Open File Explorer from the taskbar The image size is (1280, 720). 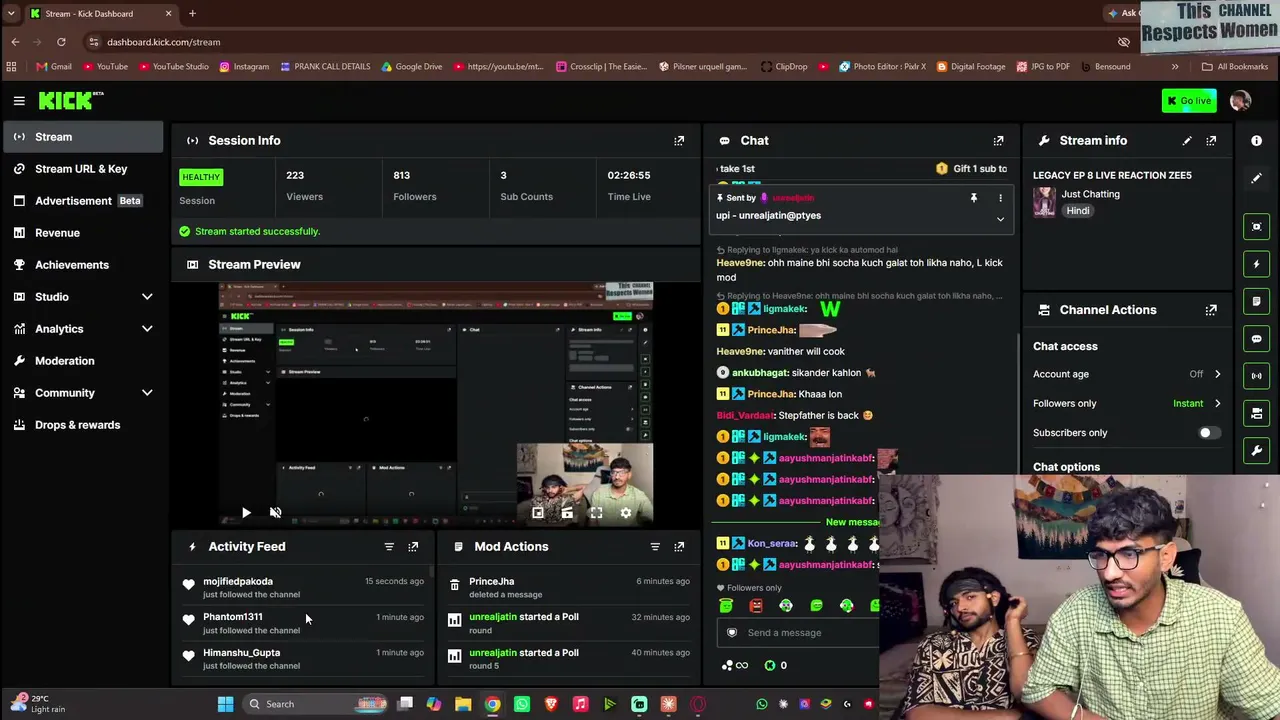coord(463,704)
